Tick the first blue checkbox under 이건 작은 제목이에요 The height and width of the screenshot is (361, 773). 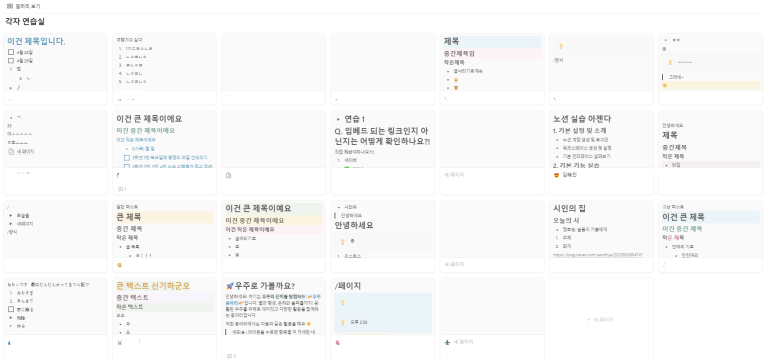[127, 158]
